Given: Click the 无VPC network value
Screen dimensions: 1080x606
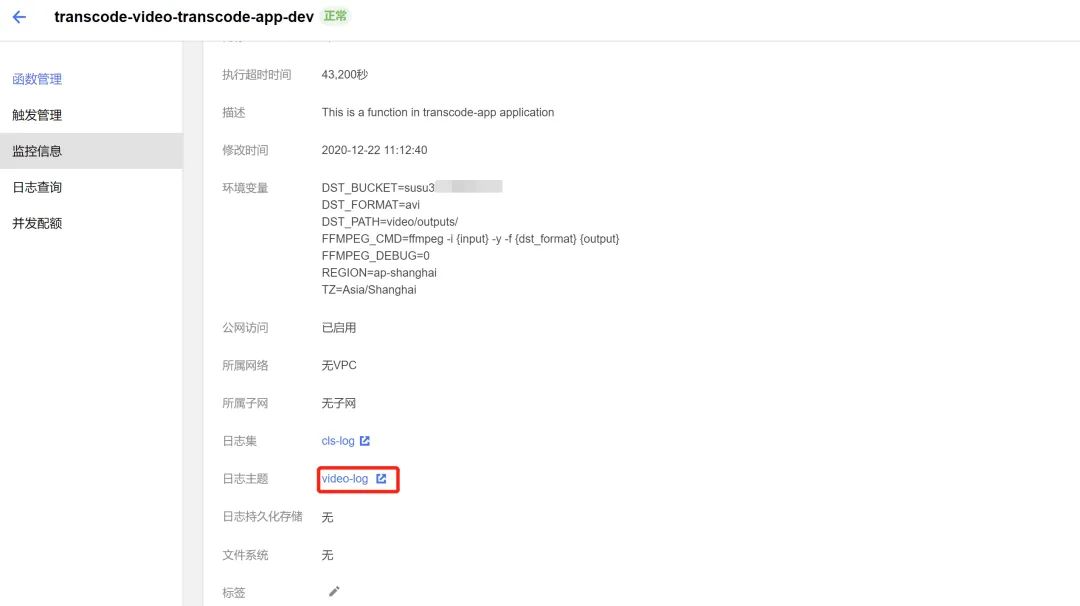Looking at the screenshot, I should (x=339, y=366).
